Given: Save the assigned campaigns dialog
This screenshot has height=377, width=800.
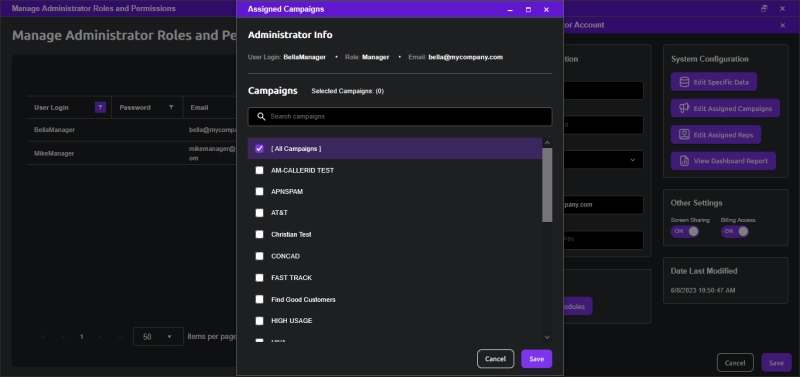Looking at the screenshot, I should click(x=536, y=359).
